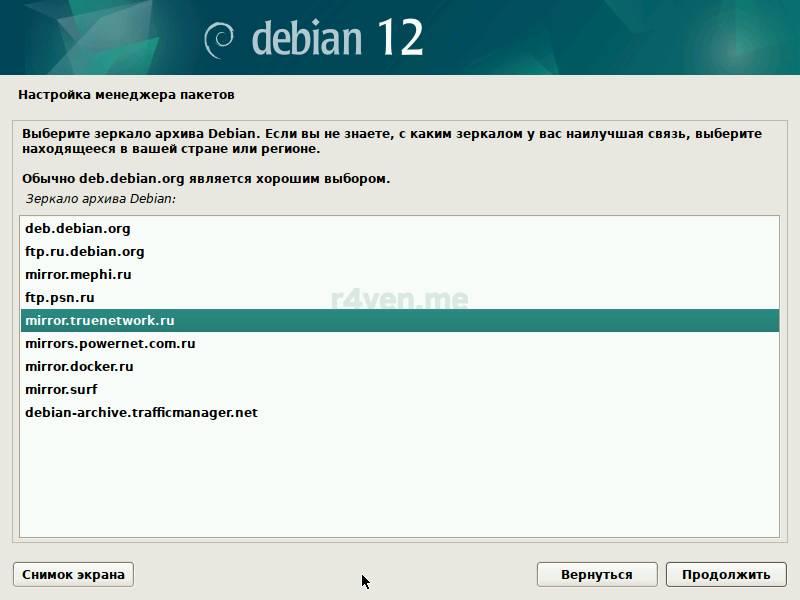Go back with the Вернуться button
This screenshot has width=800, height=600.
pos(596,574)
